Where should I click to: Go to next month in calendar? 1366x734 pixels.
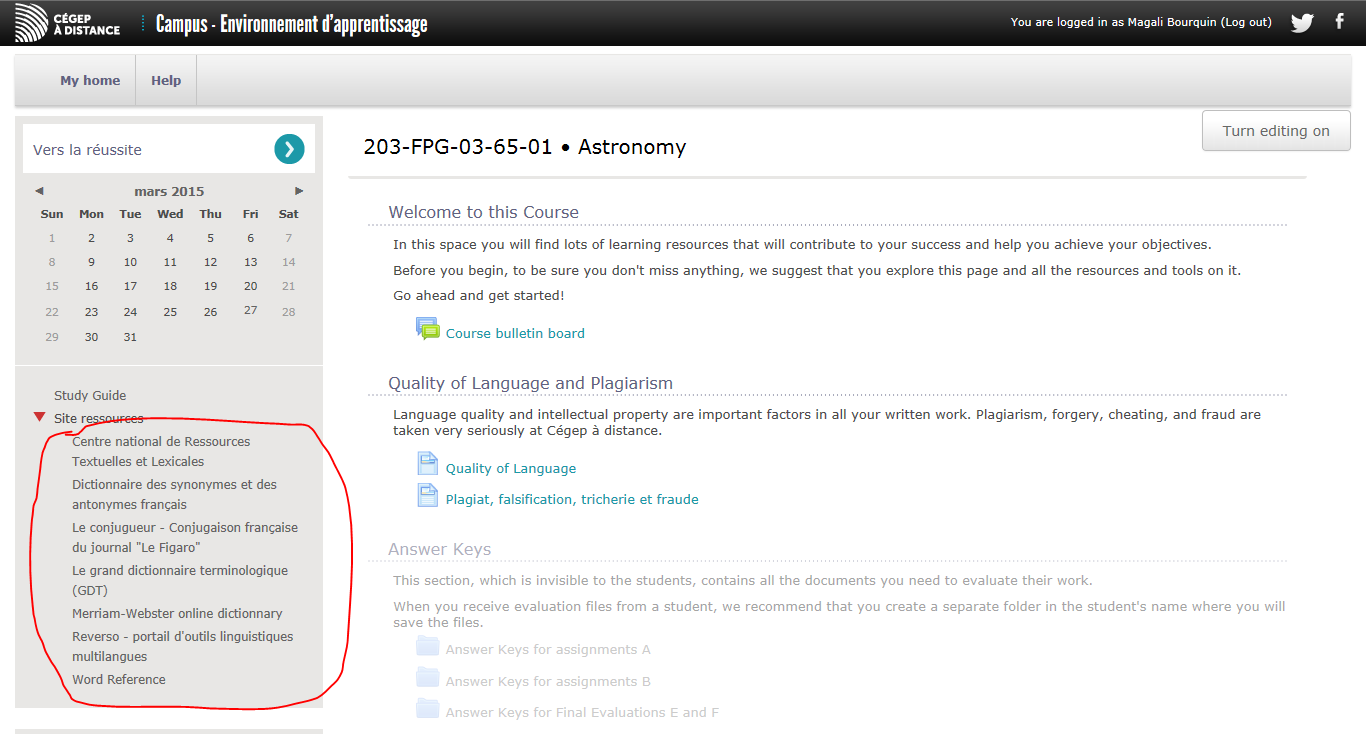click(x=299, y=191)
